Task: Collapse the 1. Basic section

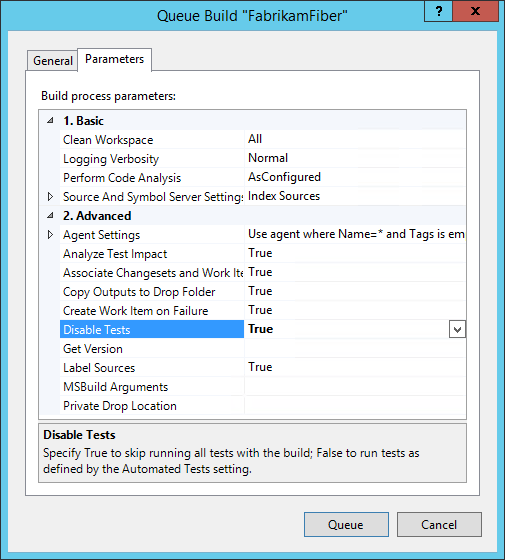Action: pos(50,121)
